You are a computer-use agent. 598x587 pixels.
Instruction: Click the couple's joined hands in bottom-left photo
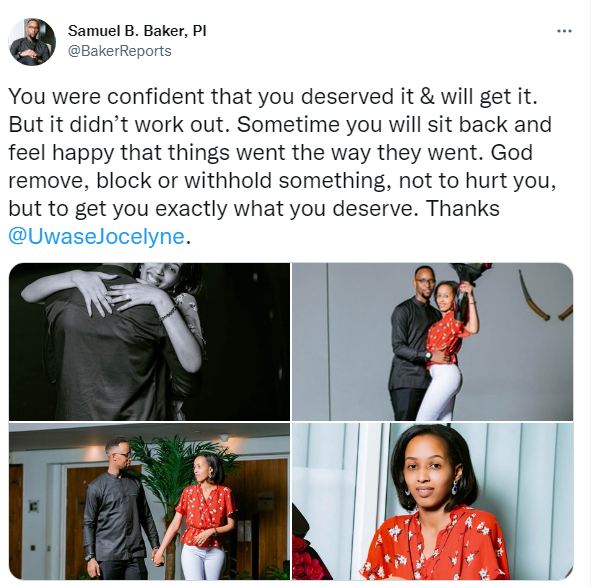tap(158, 551)
